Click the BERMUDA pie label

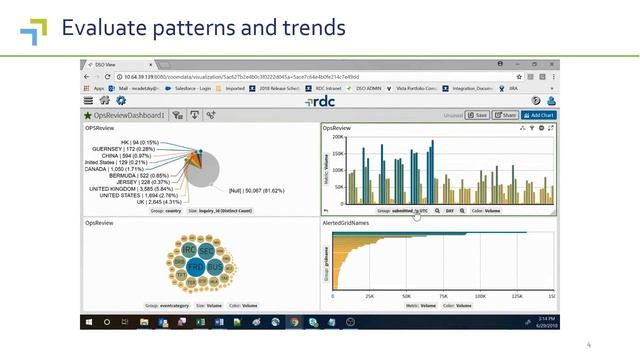point(139,176)
